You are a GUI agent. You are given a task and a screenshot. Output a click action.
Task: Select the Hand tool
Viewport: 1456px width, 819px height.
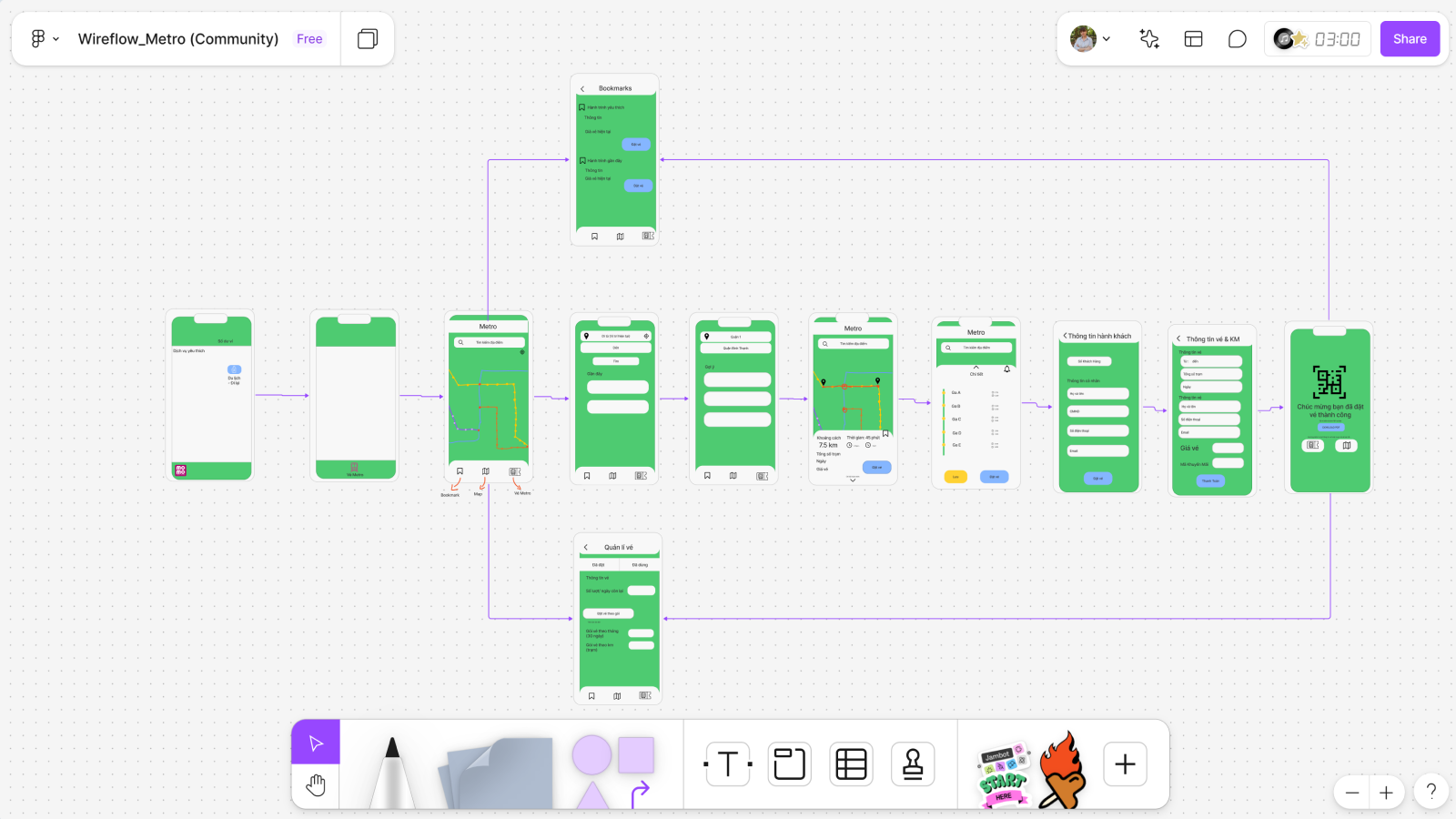316,785
